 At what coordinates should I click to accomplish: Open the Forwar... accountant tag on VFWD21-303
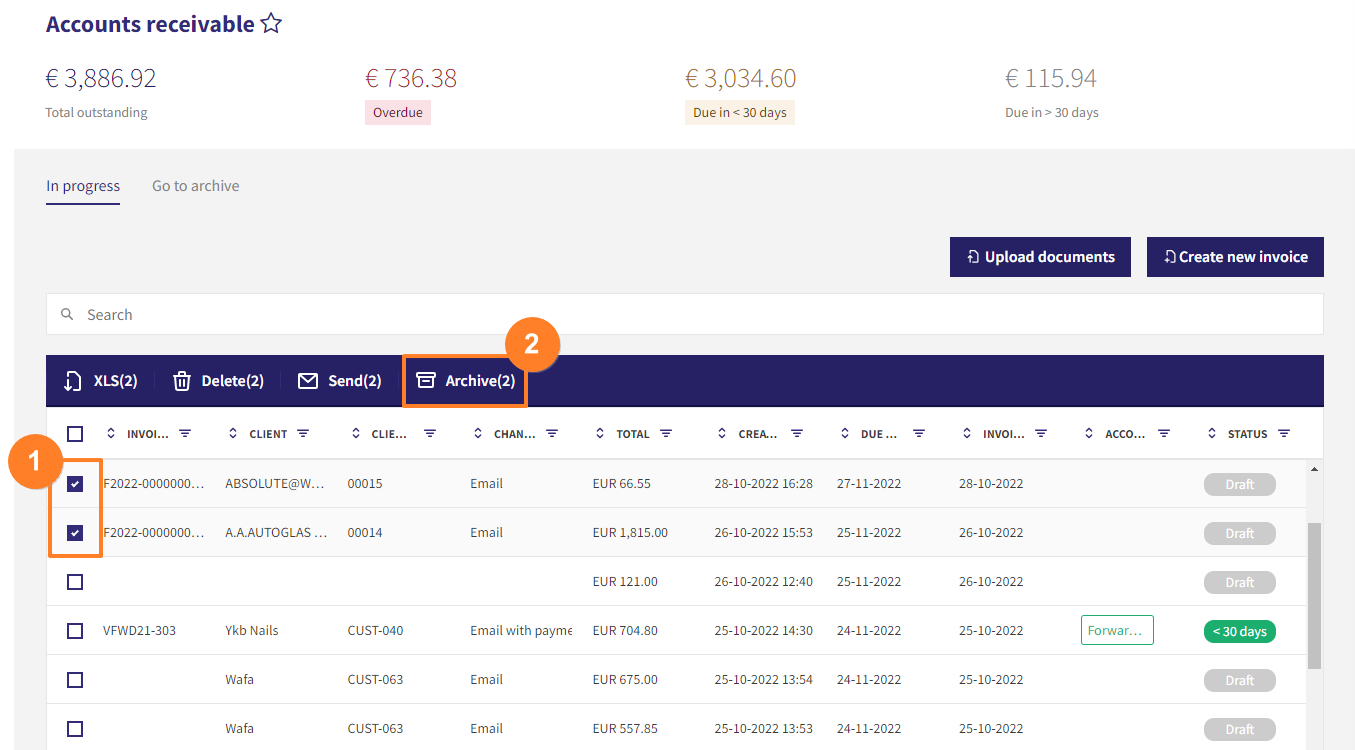pyautogui.click(x=1117, y=631)
